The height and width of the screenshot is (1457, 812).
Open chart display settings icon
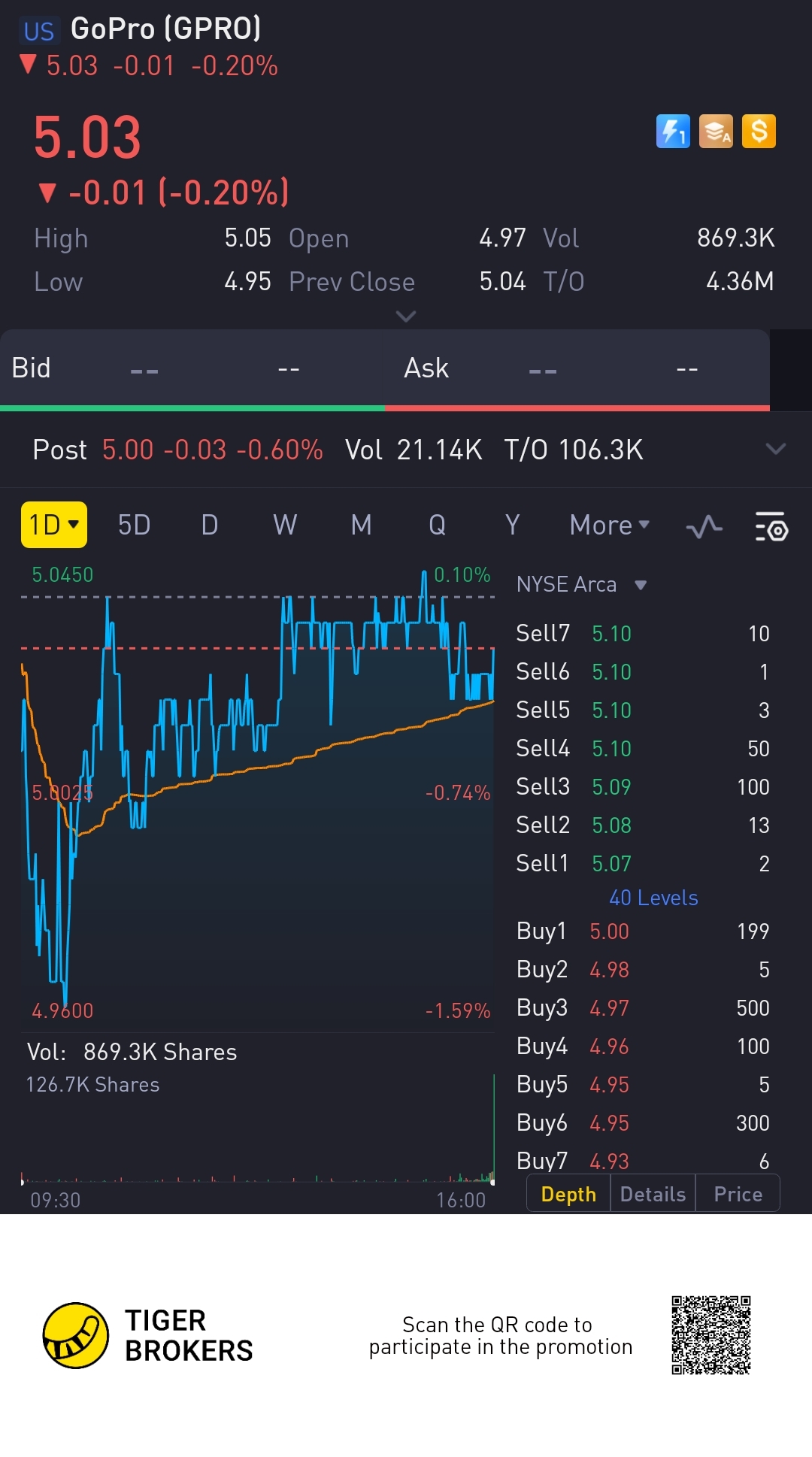click(771, 526)
